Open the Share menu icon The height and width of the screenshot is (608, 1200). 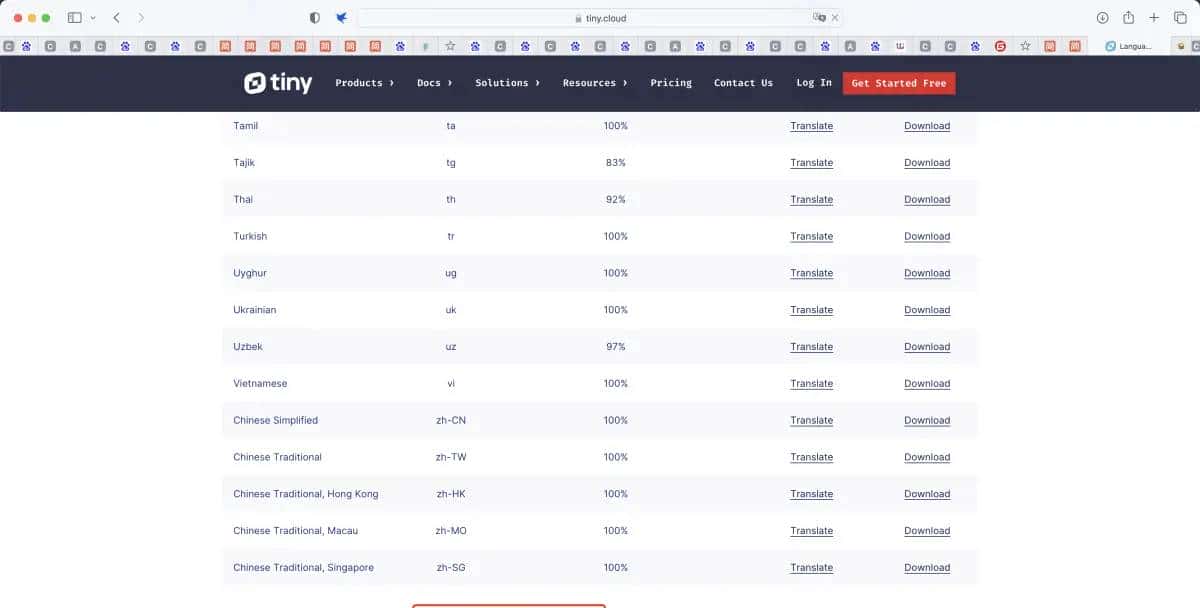1128,18
